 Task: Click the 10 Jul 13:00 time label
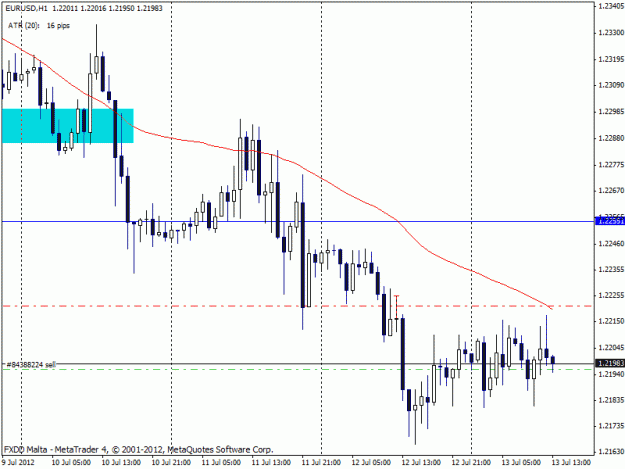click(121, 462)
